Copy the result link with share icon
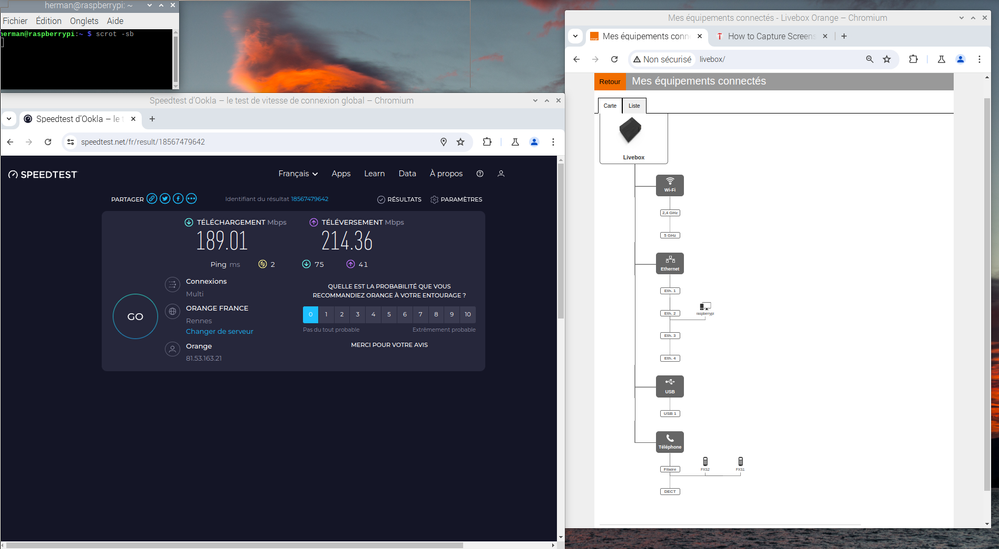999x549 pixels. pyautogui.click(x=152, y=199)
